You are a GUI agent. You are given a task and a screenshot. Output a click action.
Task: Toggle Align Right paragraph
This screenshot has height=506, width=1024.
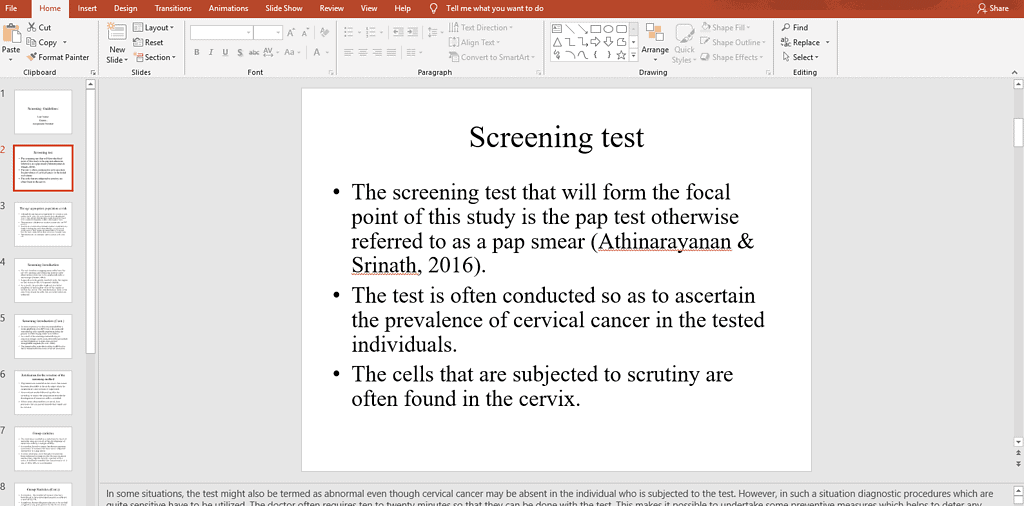[x=377, y=52]
